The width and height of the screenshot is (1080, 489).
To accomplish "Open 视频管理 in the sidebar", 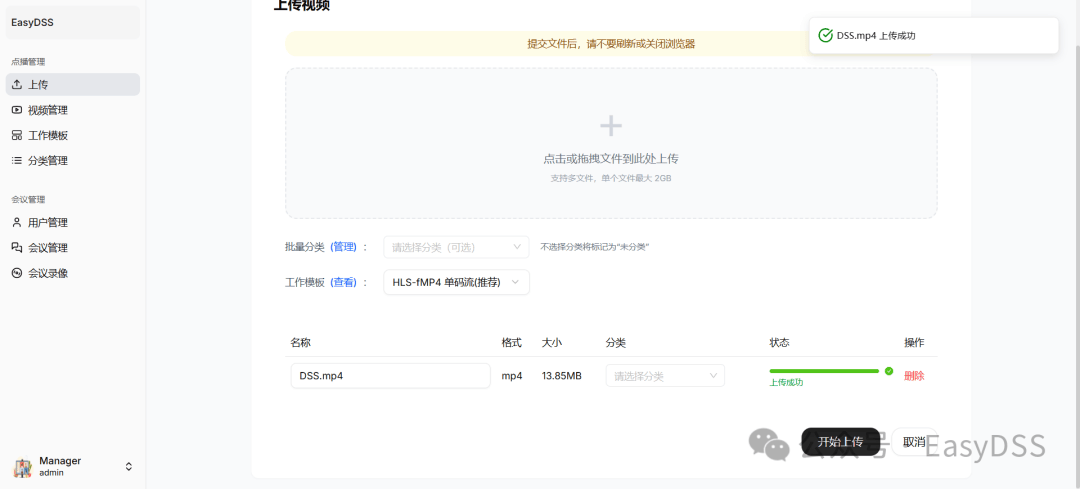I will [48, 110].
